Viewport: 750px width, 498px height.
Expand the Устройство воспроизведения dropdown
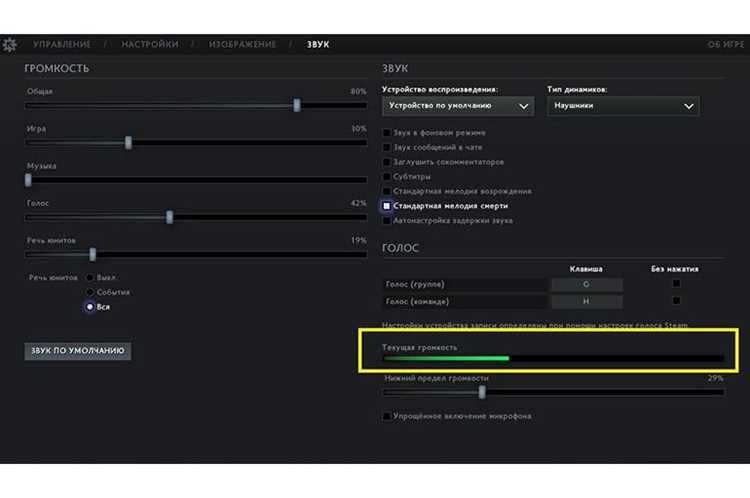click(458, 106)
